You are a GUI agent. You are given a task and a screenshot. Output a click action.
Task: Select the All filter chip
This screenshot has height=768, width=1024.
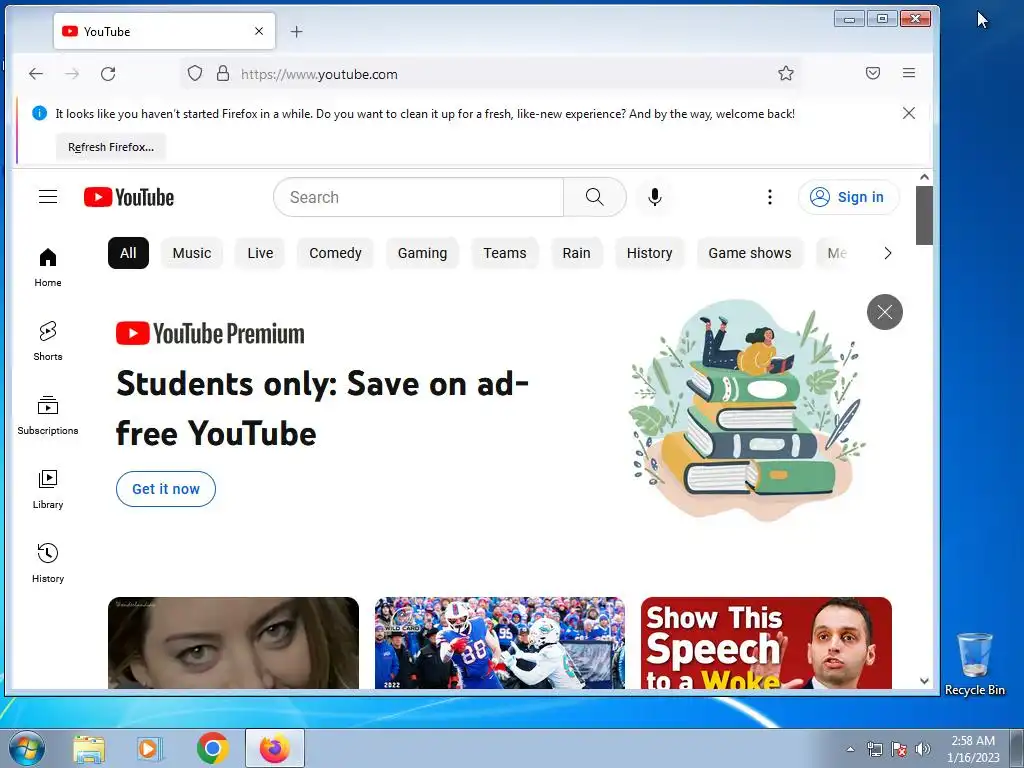coord(128,253)
